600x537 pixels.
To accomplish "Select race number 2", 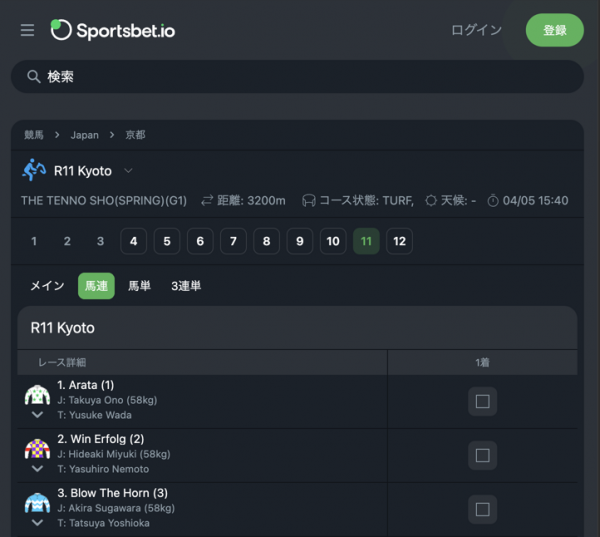I will tap(67, 241).
